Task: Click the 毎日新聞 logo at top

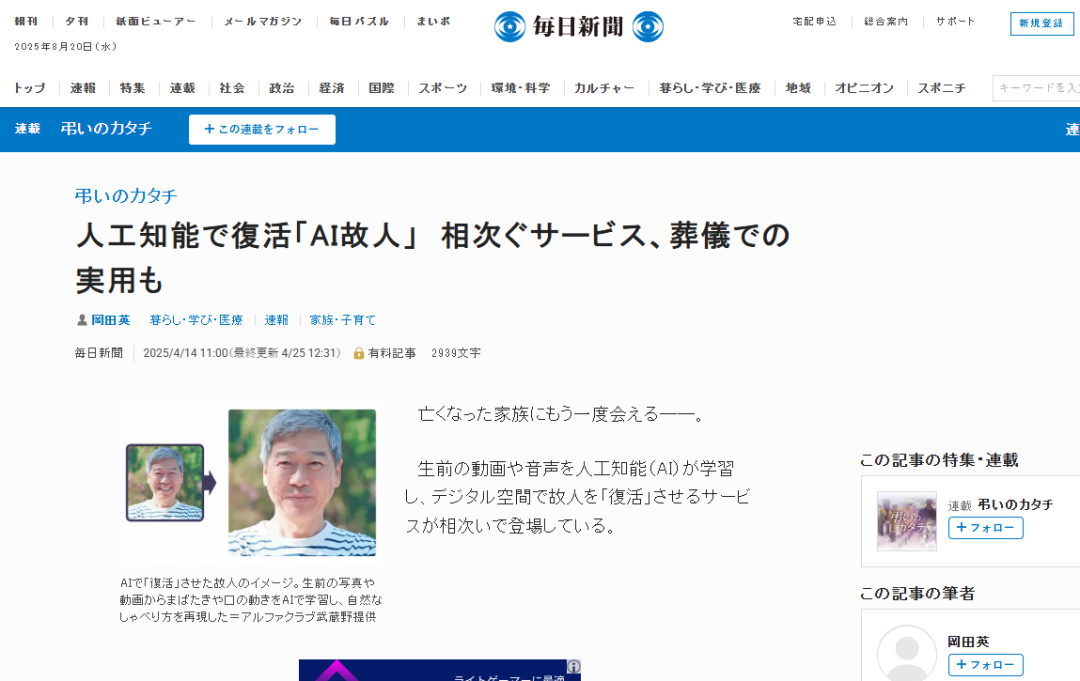Action: [578, 27]
